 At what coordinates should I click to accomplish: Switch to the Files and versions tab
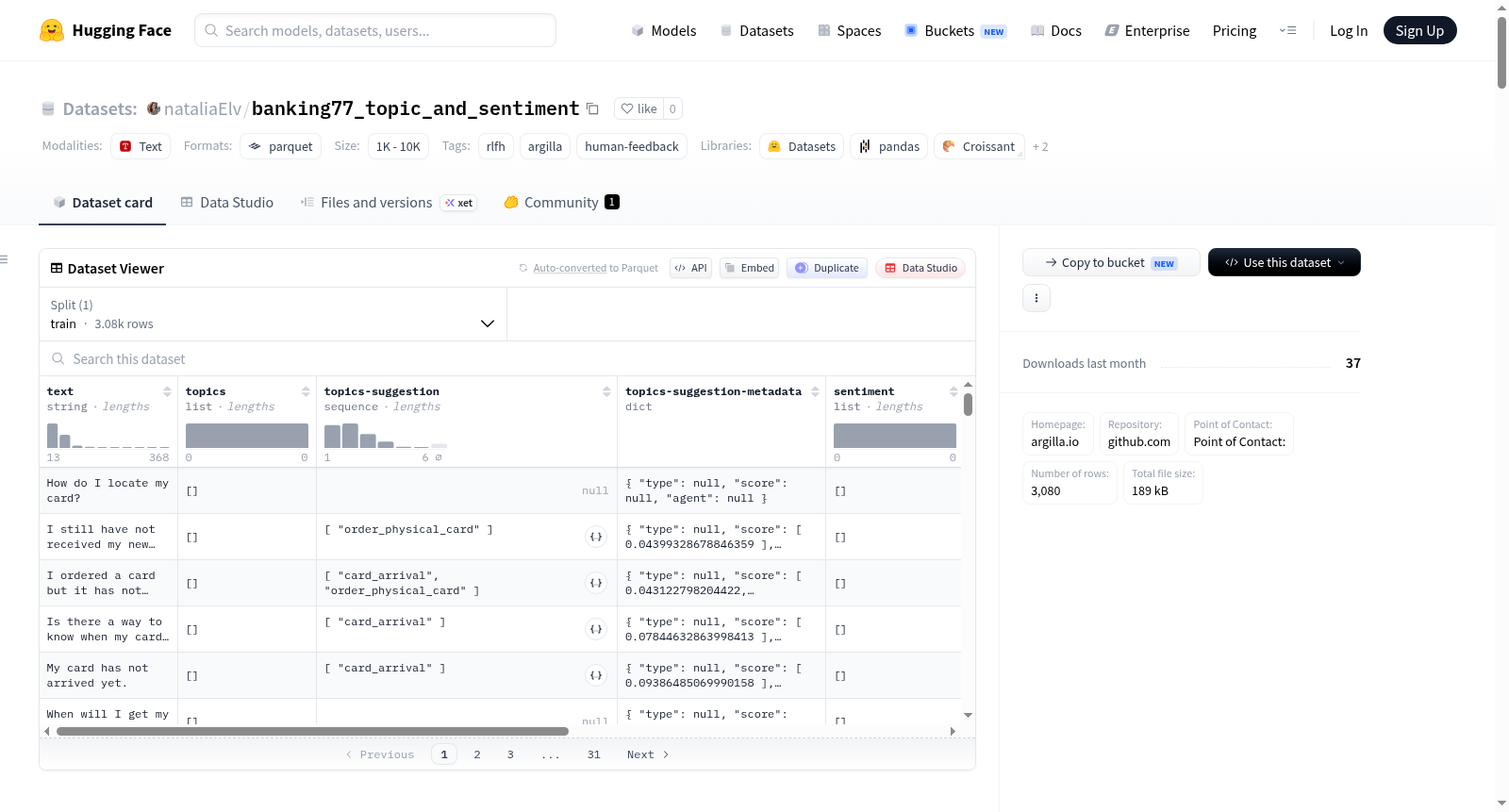[x=389, y=202]
